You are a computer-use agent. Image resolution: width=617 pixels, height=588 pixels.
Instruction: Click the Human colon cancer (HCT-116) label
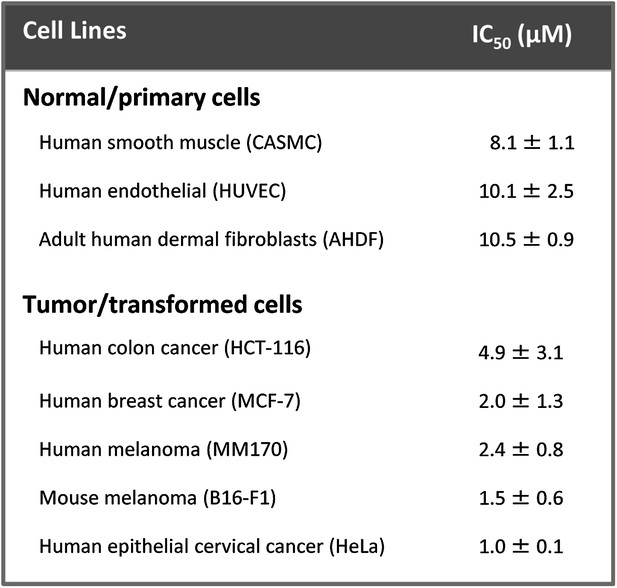[175, 348]
